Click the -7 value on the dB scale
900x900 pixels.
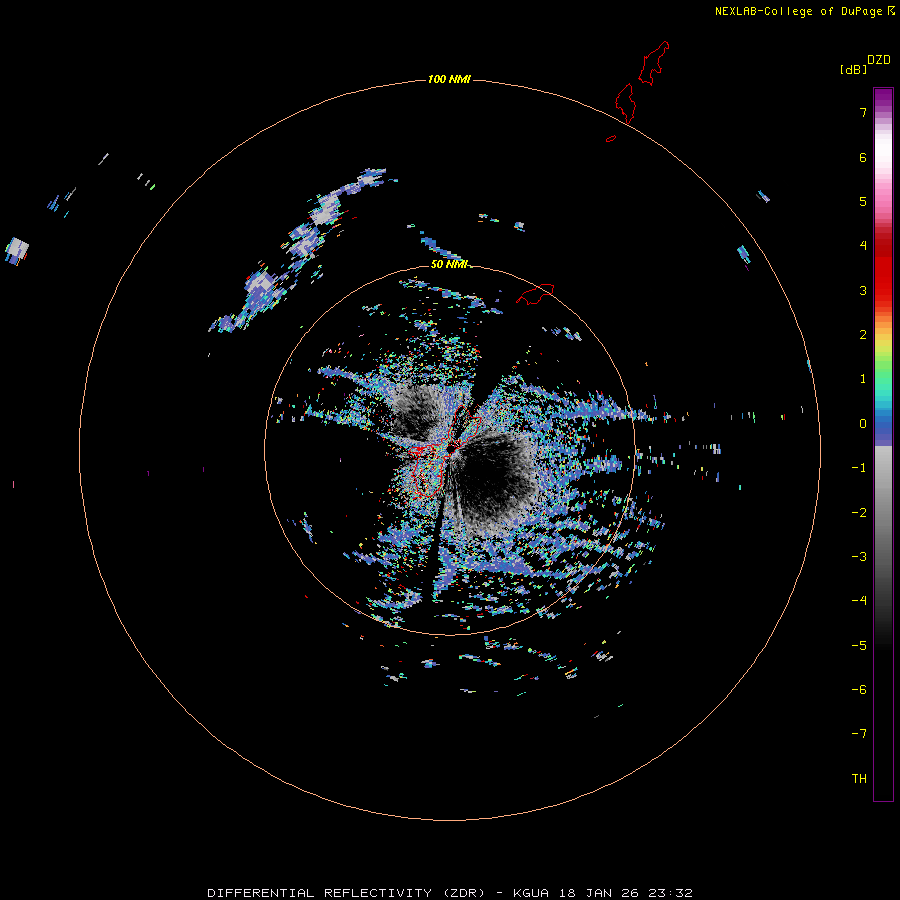(859, 734)
